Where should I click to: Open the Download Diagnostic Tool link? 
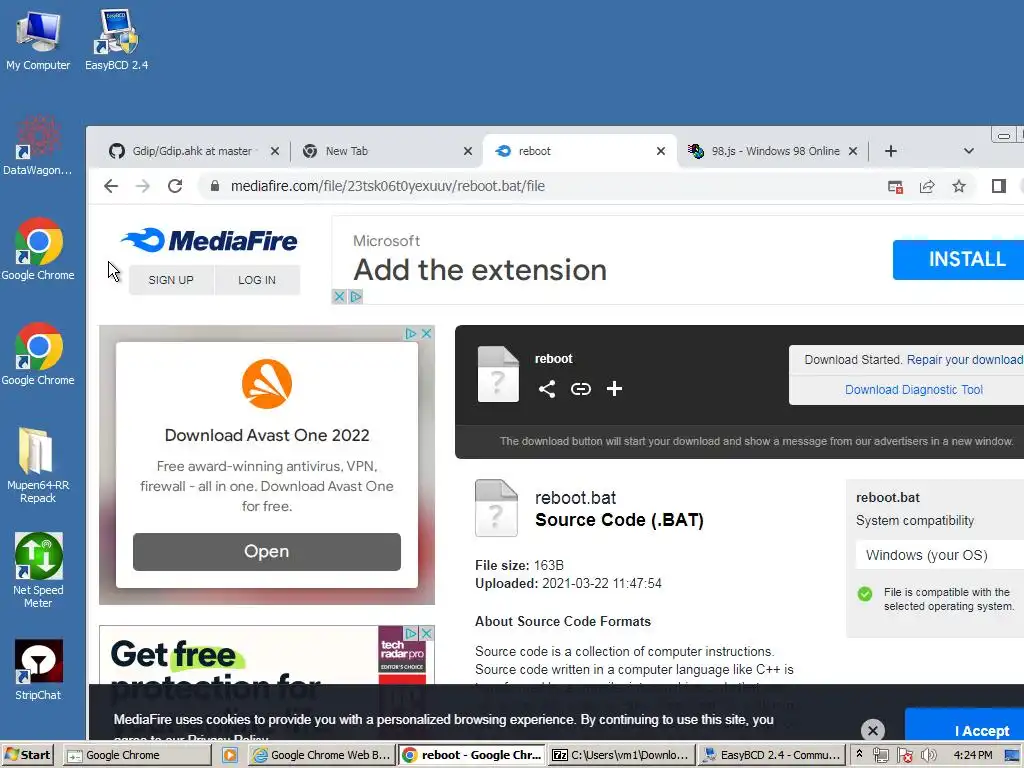coord(914,389)
